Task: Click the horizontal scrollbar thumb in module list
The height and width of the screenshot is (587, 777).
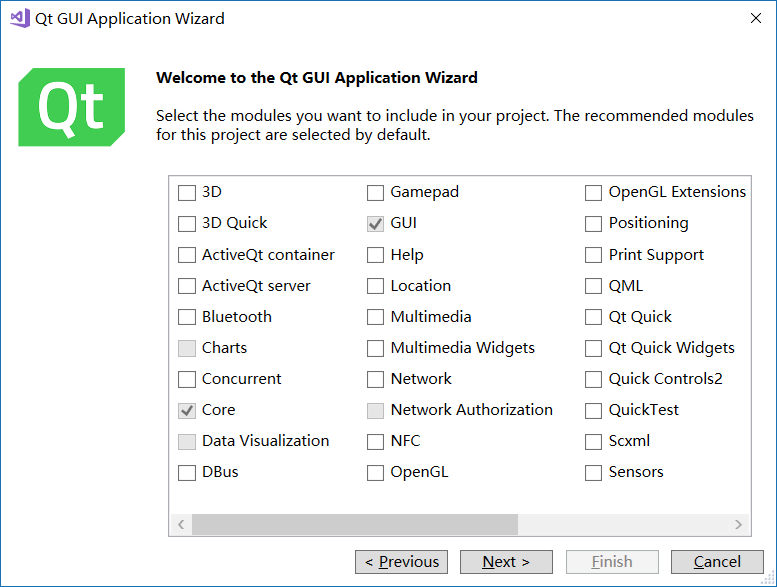Action: (x=355, y=525)
